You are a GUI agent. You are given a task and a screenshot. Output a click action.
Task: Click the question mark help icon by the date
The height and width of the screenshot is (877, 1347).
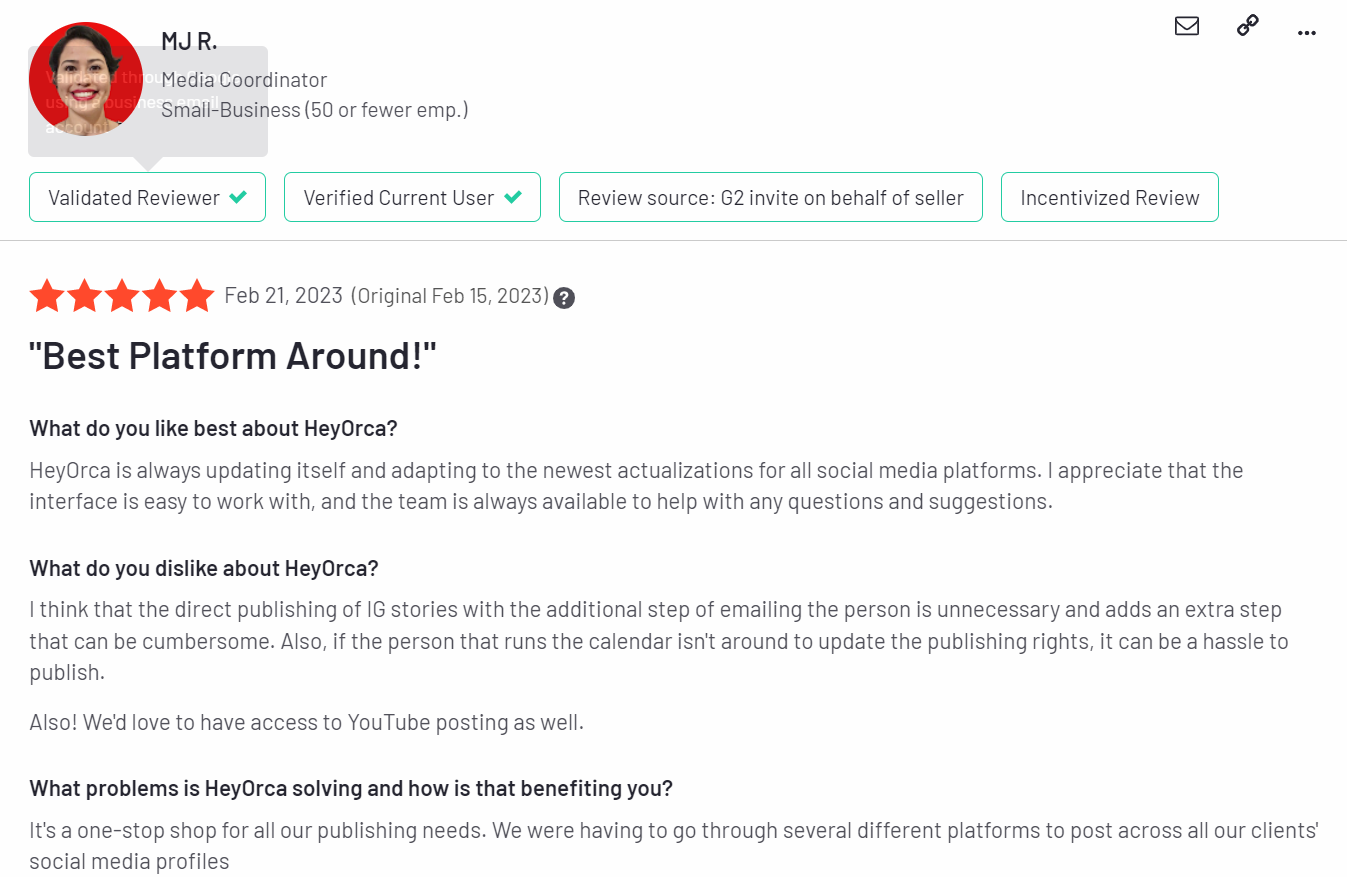(564, 298)
